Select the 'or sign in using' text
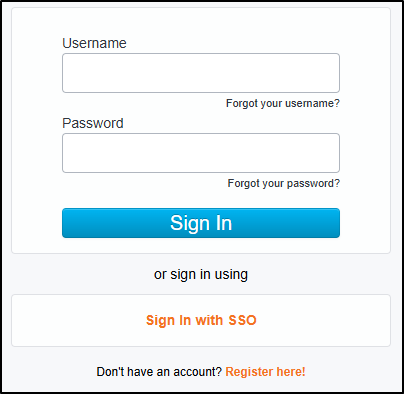Screen dimensions: 404x394 coord(201,275)
